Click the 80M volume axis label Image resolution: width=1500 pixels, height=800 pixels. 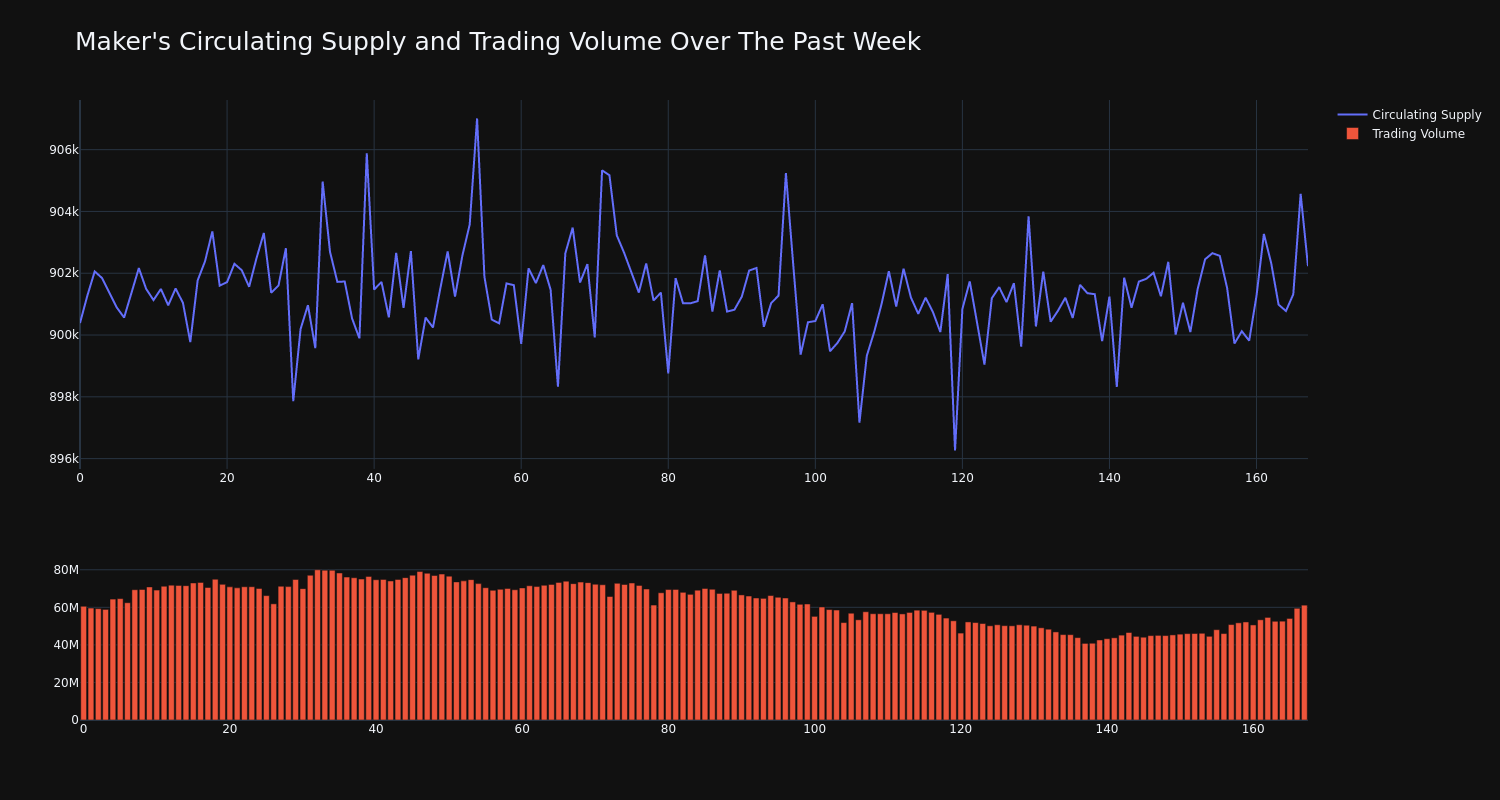pos(66,570)
